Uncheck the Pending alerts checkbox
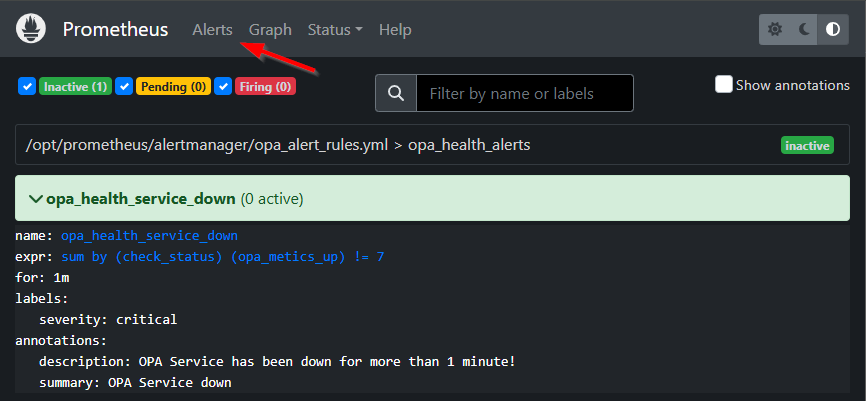866x401 pixels. [x=124, y=86]
